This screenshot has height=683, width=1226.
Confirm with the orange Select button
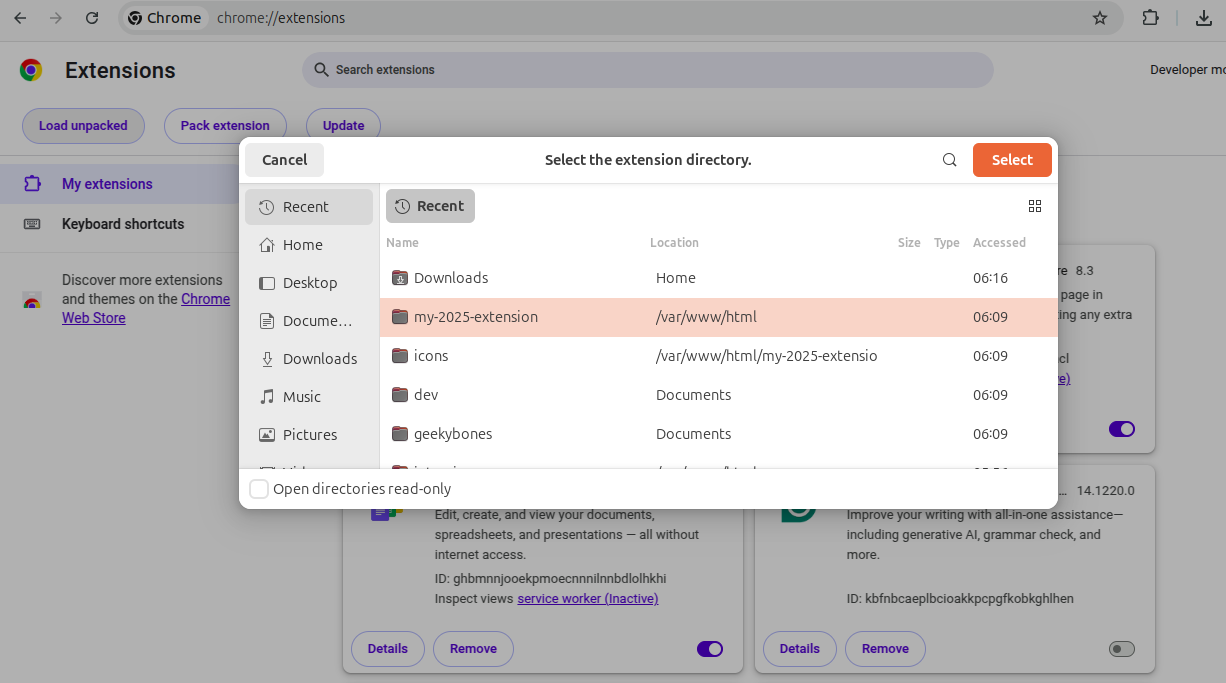coord(1012,160)
